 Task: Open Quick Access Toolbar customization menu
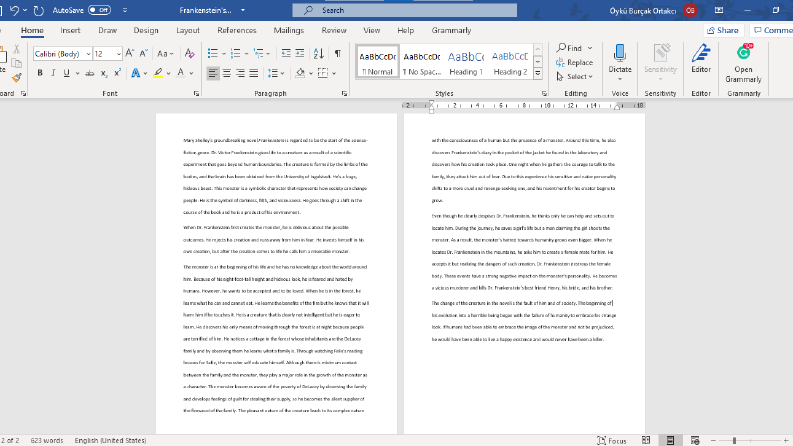pyautogui.click(x=125, y=10)
